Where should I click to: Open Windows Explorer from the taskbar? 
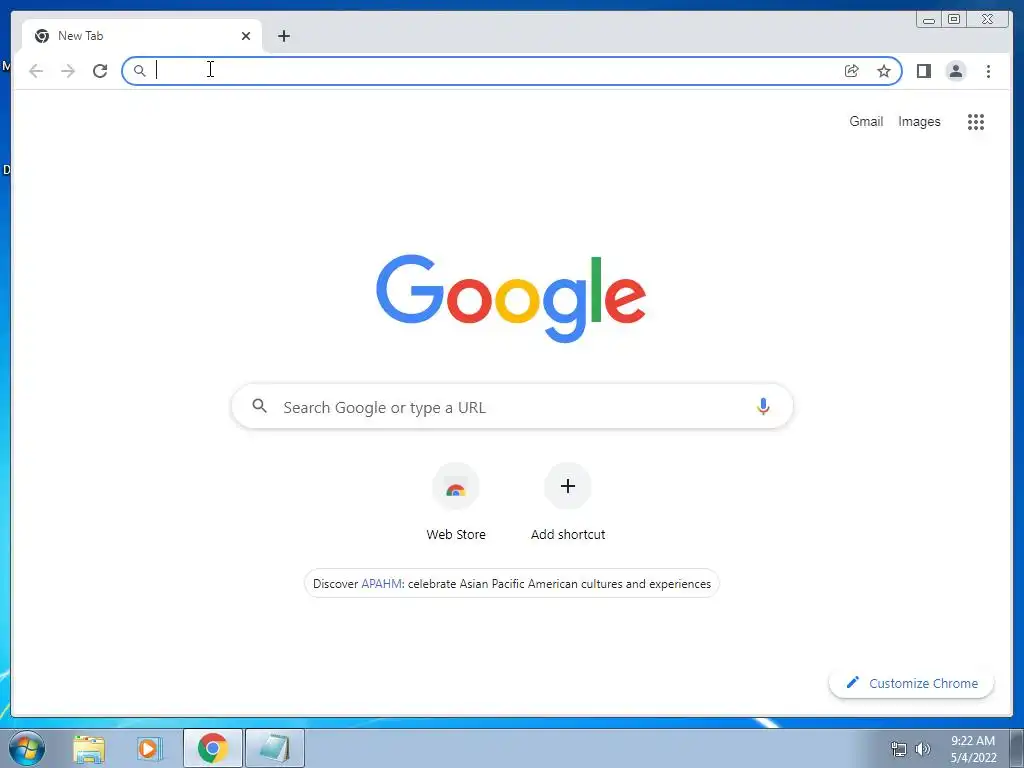tap(89, 749)
